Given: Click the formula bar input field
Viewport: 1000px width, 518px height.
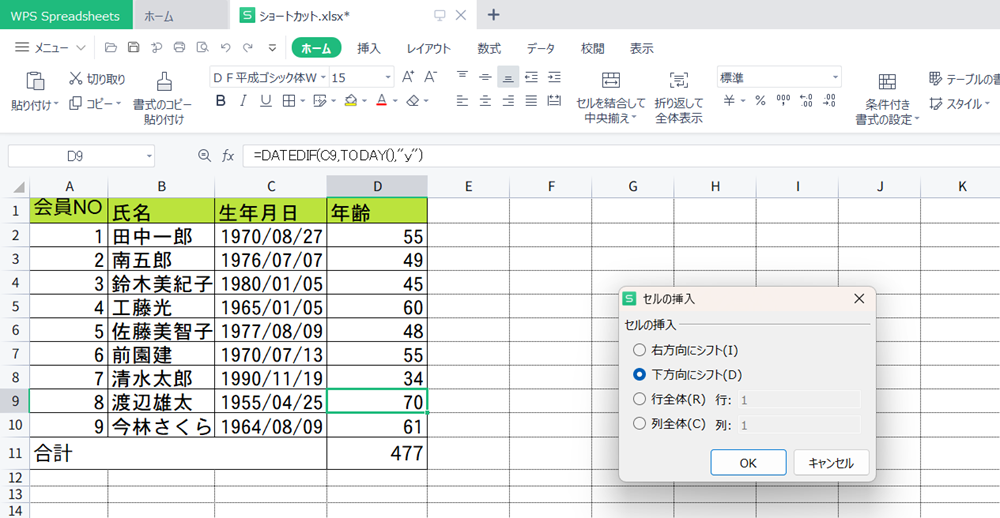Looking at the screenshot, I should (x=621, y=156).
